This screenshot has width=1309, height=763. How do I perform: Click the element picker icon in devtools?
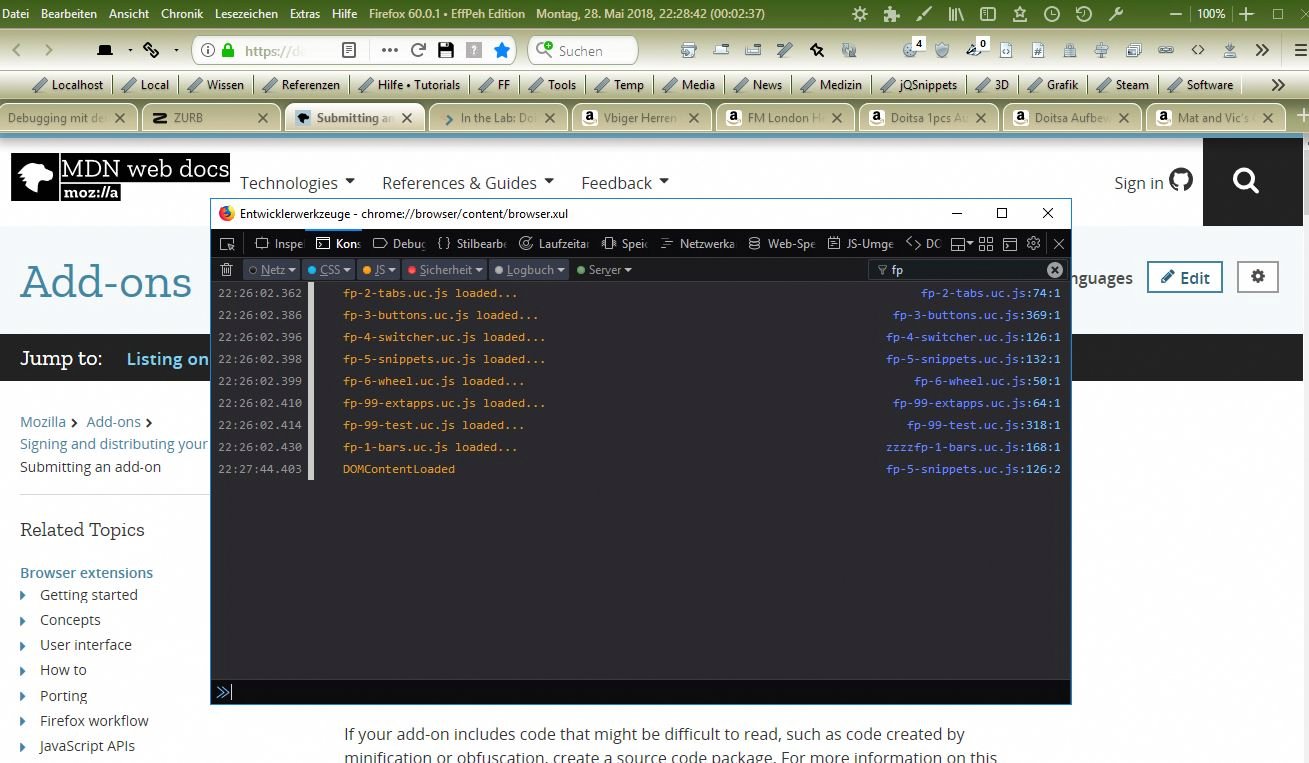(x=227, y=244)
